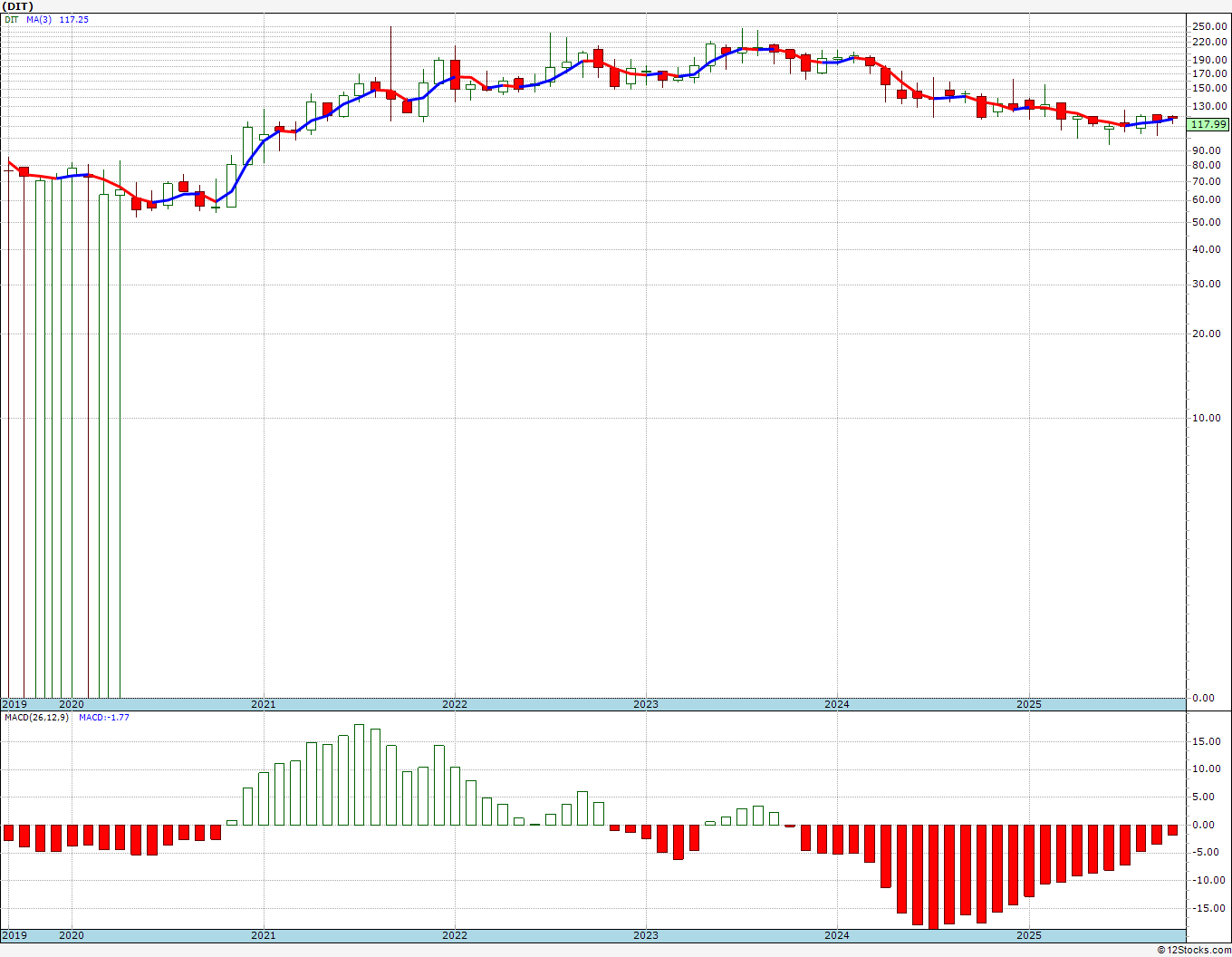This screenshot has width=1232, height=957.
Task: Select 2022 on the price chart time axis
Action: [x=455, y=704]
